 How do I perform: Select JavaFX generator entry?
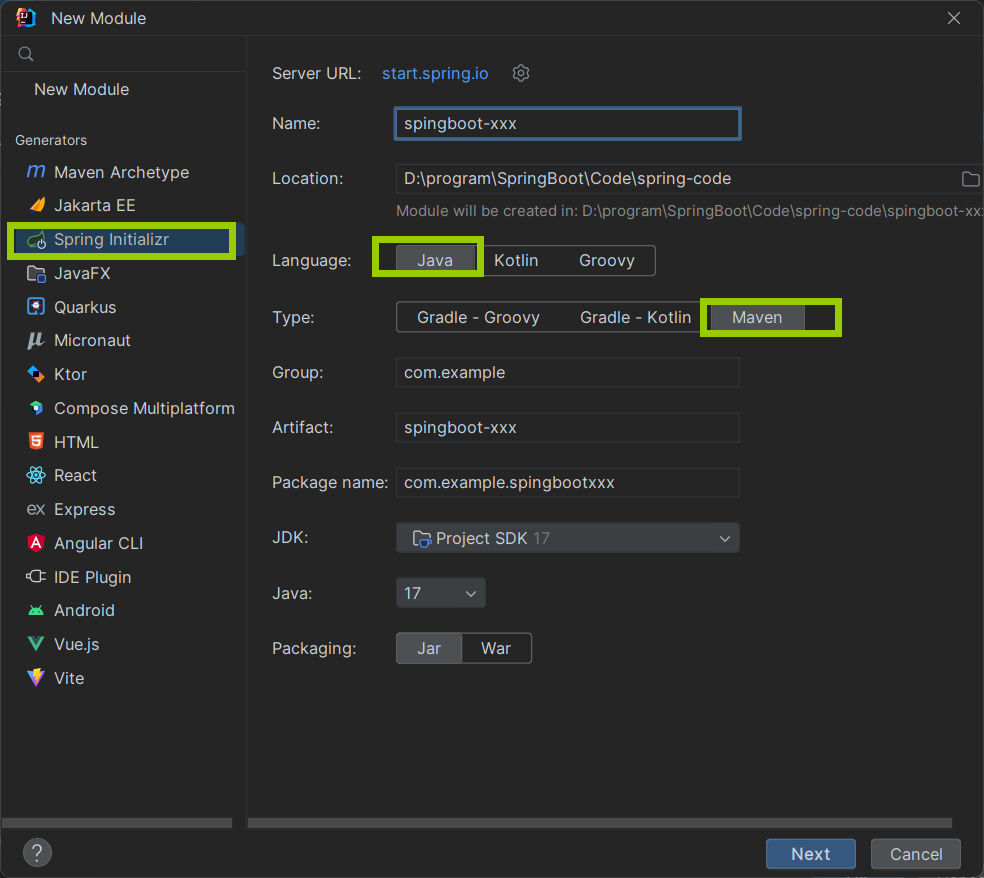pos(123,274)
